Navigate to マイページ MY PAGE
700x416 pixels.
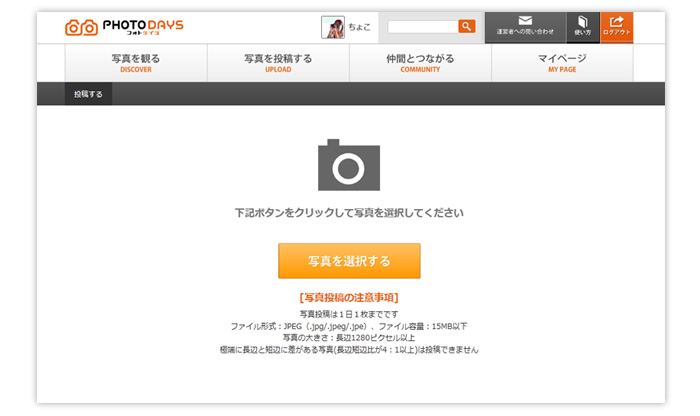(x=562, y=63)
